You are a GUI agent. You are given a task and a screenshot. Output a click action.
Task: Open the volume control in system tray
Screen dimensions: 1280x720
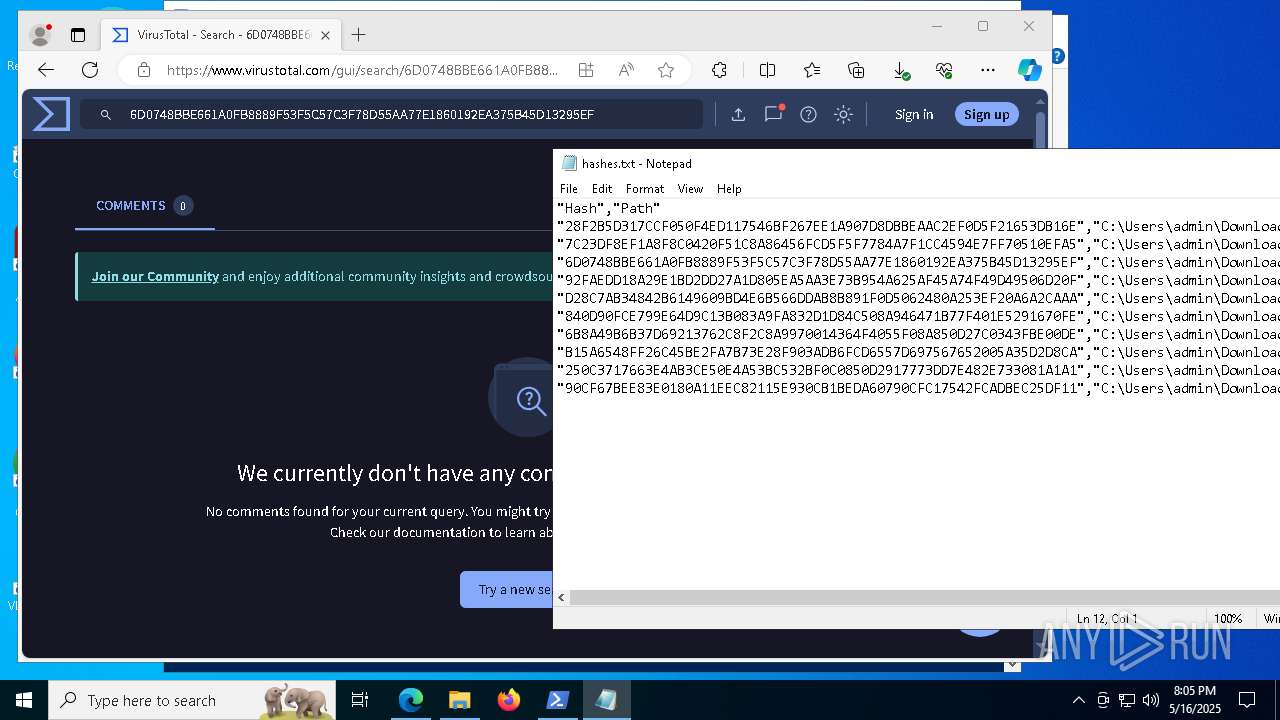[x=1151, y=700]
